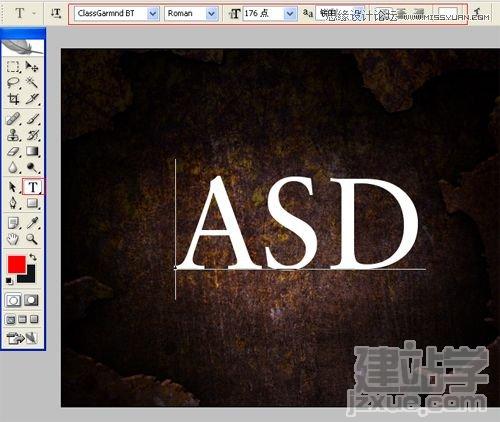Select the Rectangle shape tool
This screenshot has width=500, height=422.
click(32, 203)
